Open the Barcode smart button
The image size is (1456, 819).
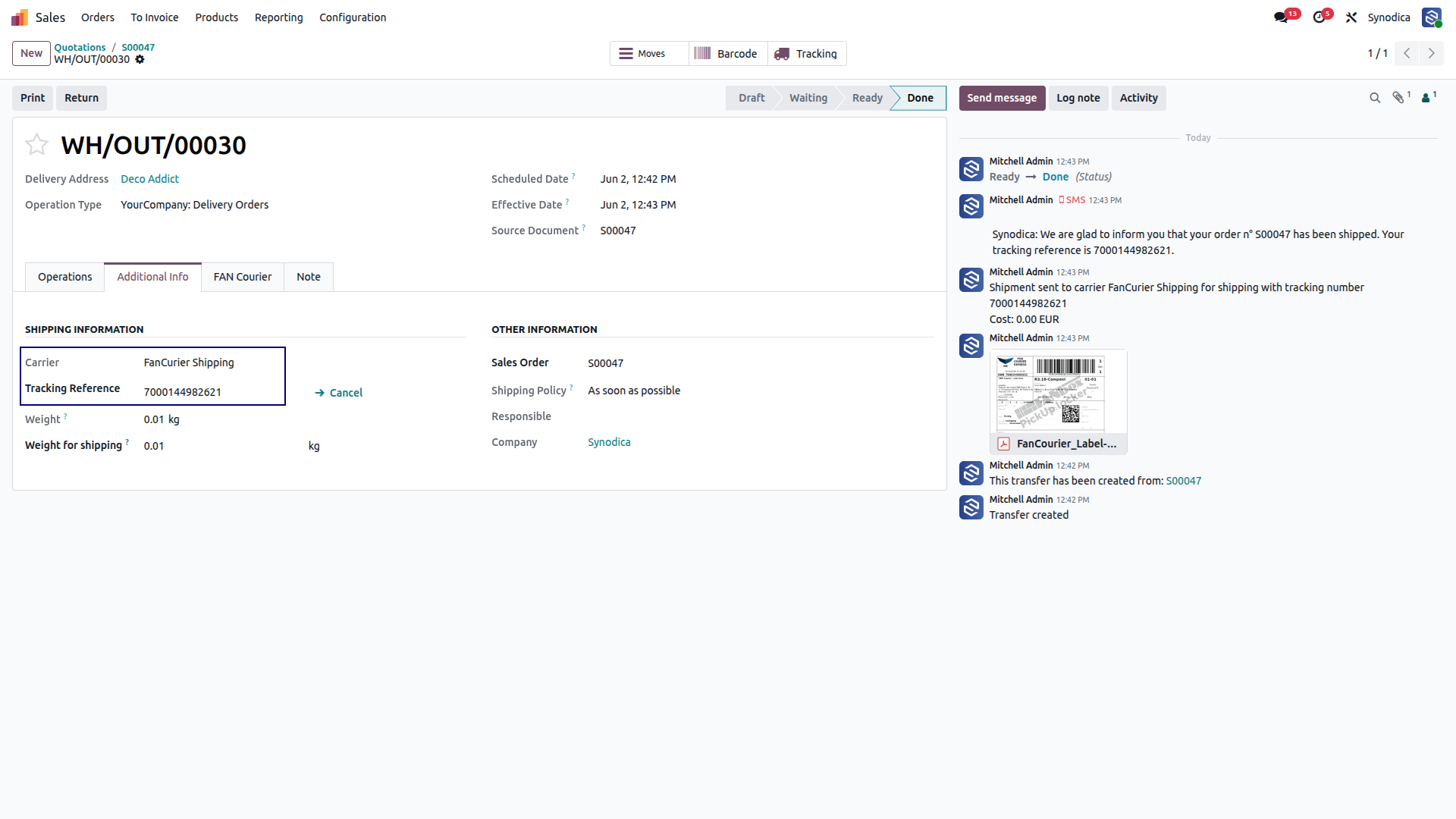coord(728,54)
